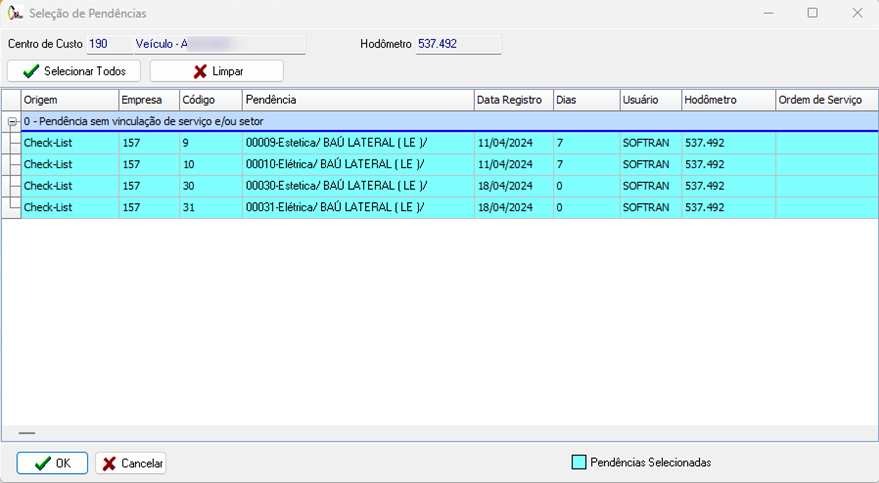Click the Hodômetro column header in the grid
Image resolution: width=879 pixels, height=483 pixels.
pos(729,100)
